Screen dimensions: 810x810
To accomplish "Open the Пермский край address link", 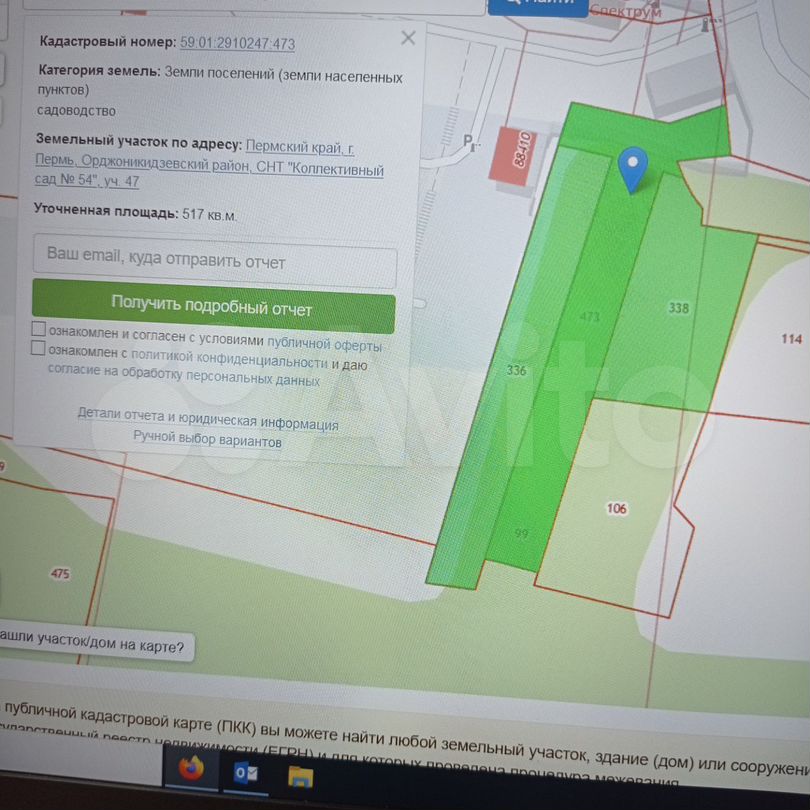I will point(300,148).
